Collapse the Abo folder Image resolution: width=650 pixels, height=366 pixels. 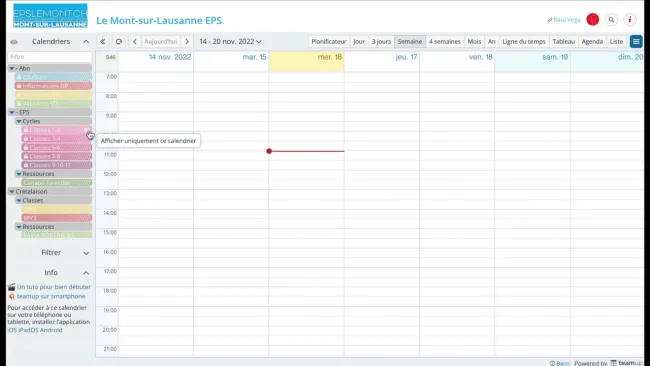coord(12,68)
